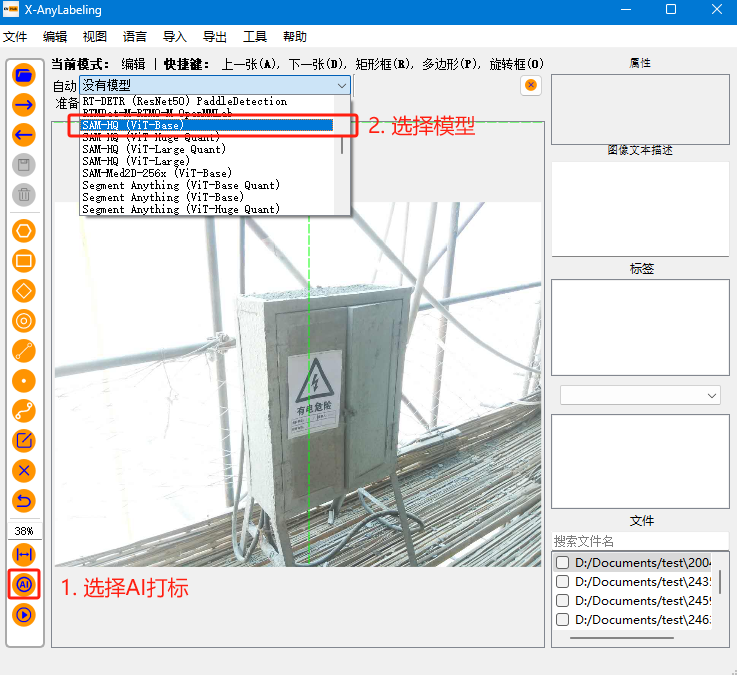
Task: Click the 图像文本描述 text area
Action: 640,209
